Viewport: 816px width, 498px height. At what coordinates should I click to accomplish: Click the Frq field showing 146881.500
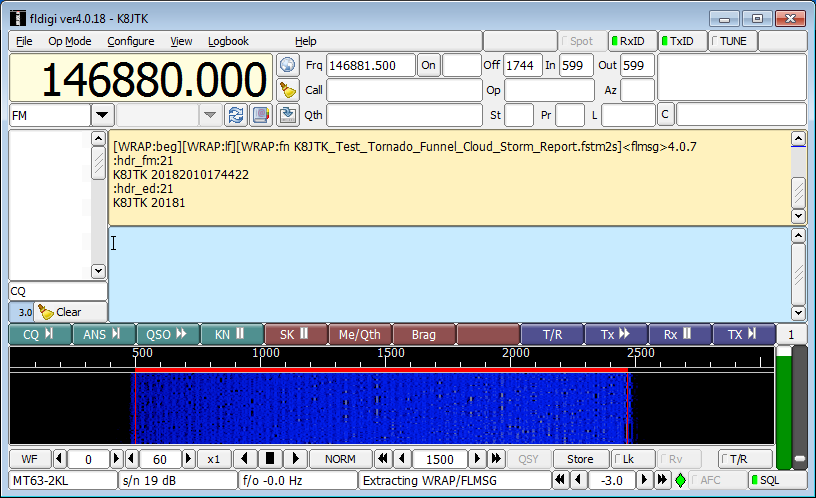coord(371,66)
